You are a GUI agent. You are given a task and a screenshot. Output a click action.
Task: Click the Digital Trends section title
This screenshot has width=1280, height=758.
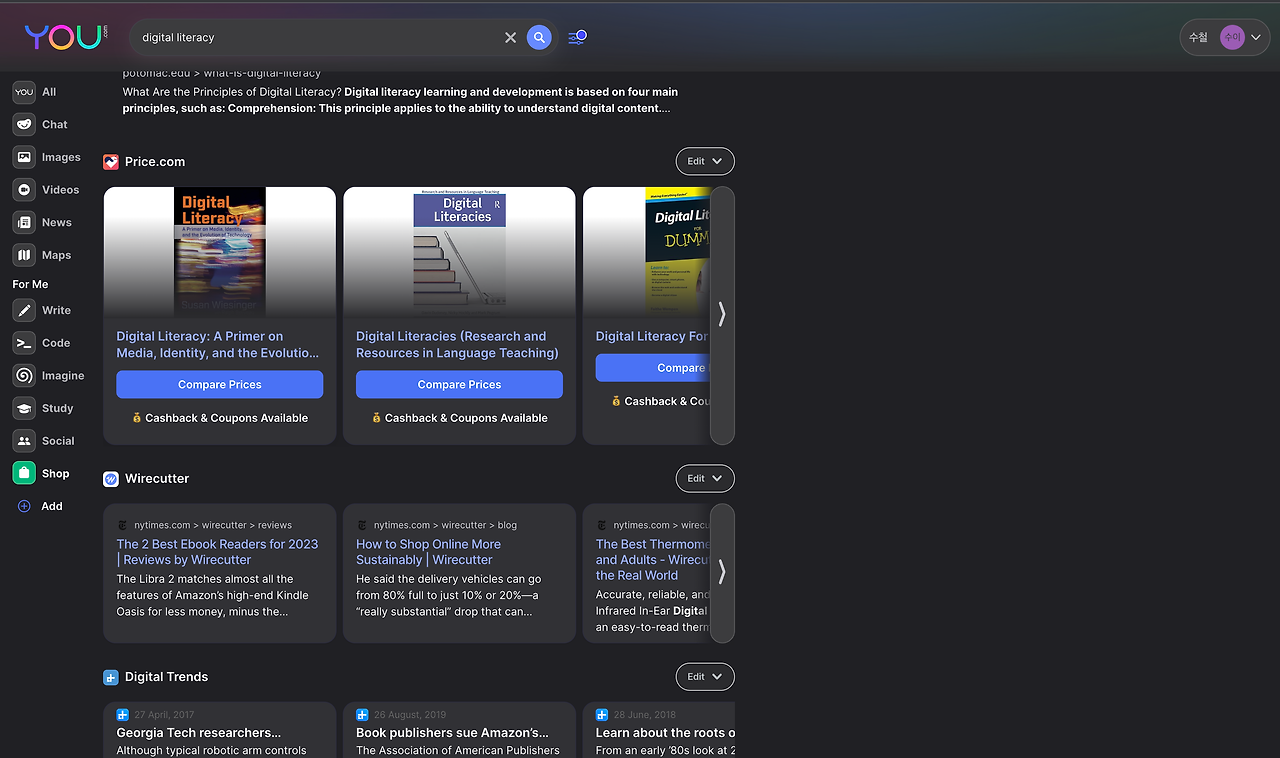tap(166, 677)
